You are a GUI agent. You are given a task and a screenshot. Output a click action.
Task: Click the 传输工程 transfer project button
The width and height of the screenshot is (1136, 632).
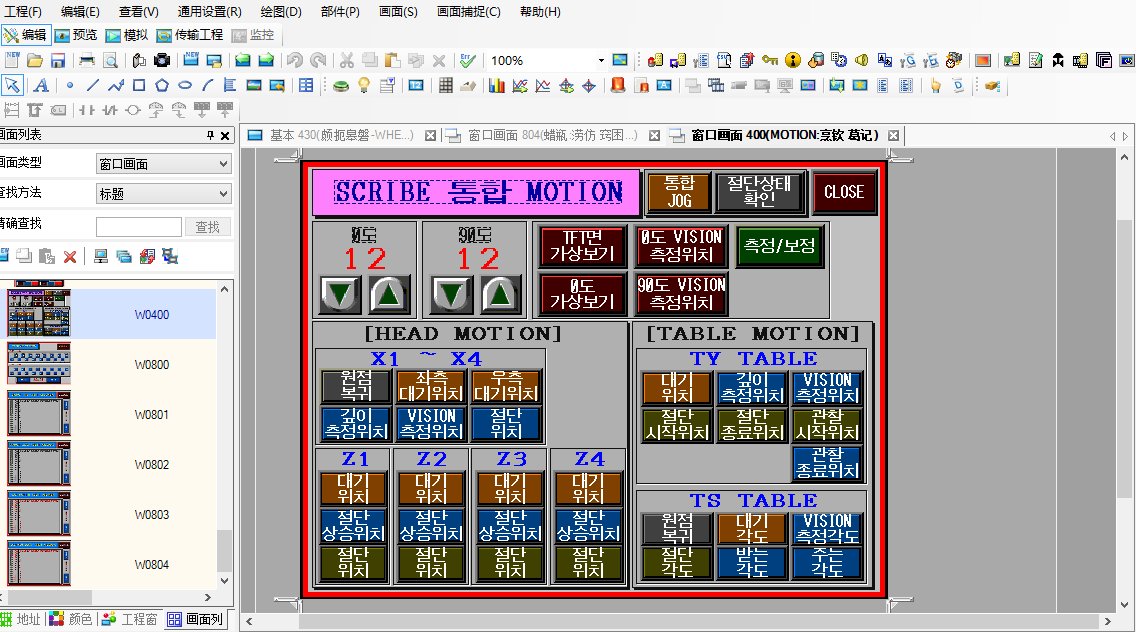pos(190,34)
